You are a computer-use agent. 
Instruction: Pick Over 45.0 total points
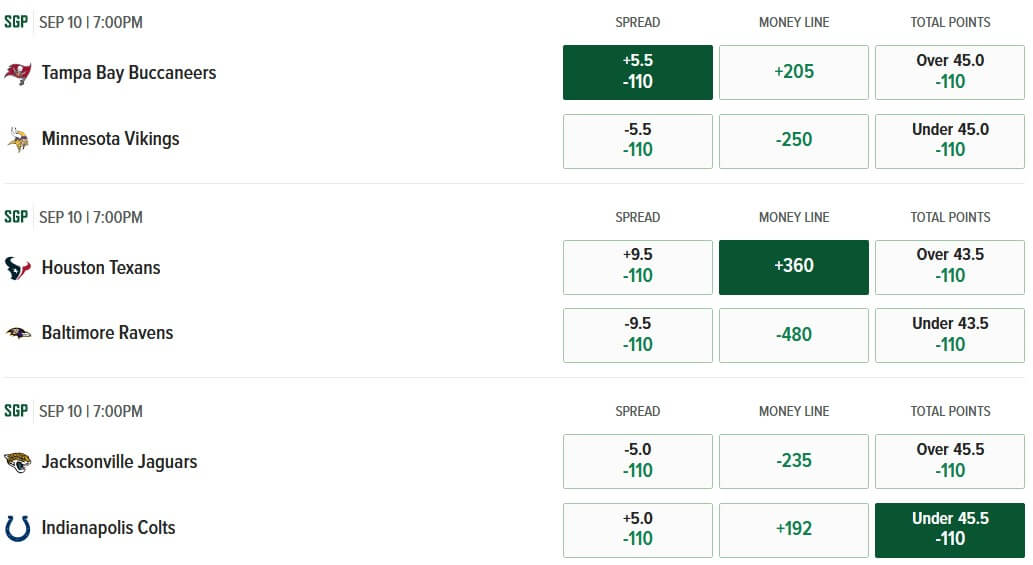point(950,72)
